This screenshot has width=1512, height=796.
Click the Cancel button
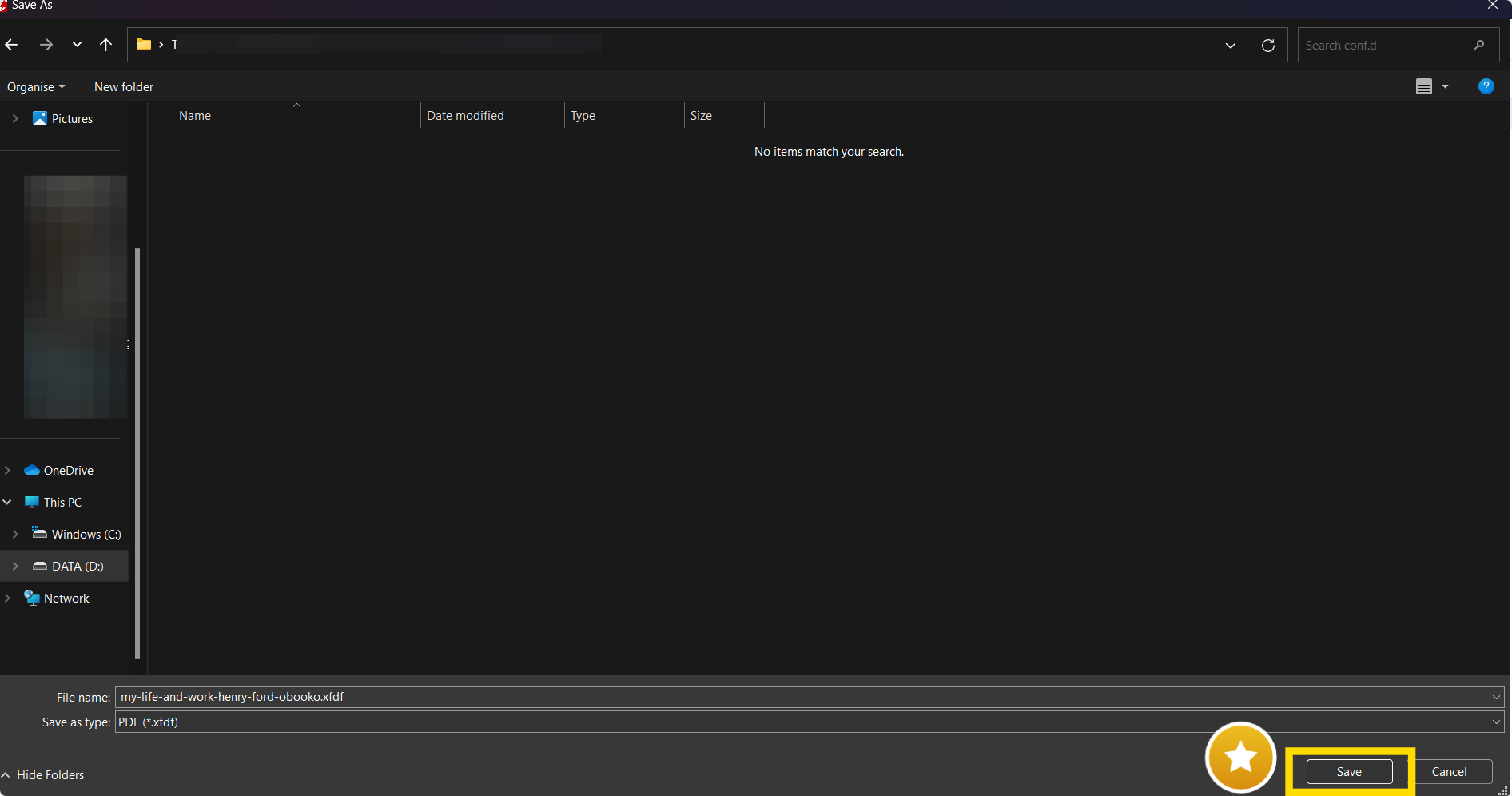(1449, 772)
